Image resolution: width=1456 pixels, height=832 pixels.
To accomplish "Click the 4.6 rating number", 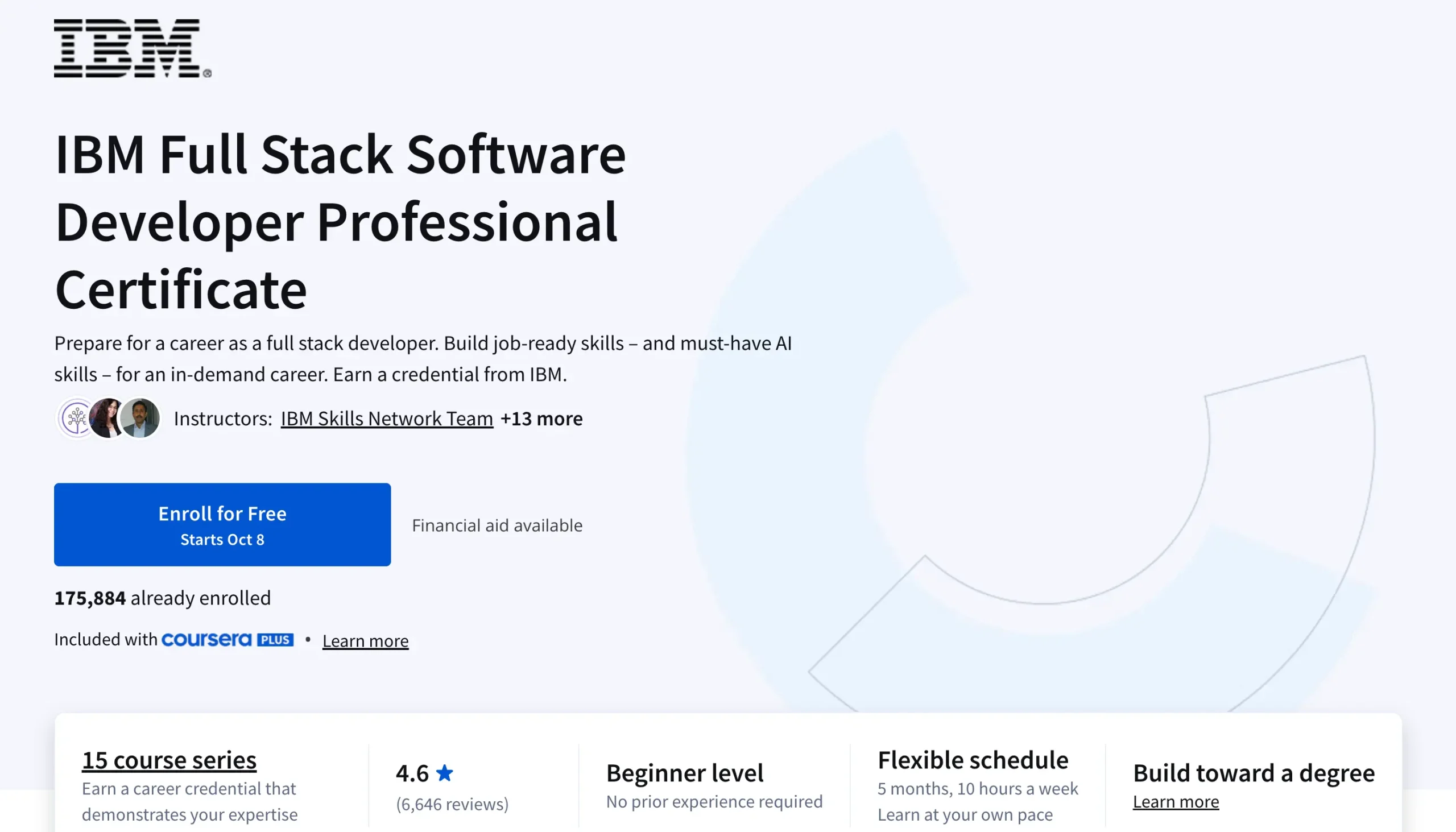I will (411, 773).
